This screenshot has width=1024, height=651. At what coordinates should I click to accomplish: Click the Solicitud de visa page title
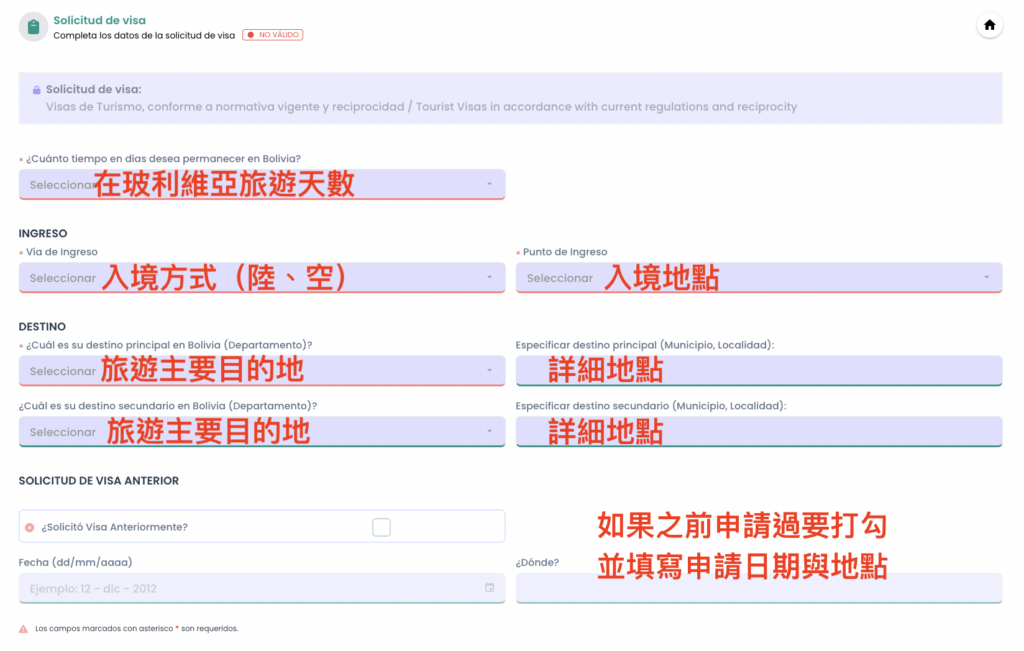click(99, 20)
